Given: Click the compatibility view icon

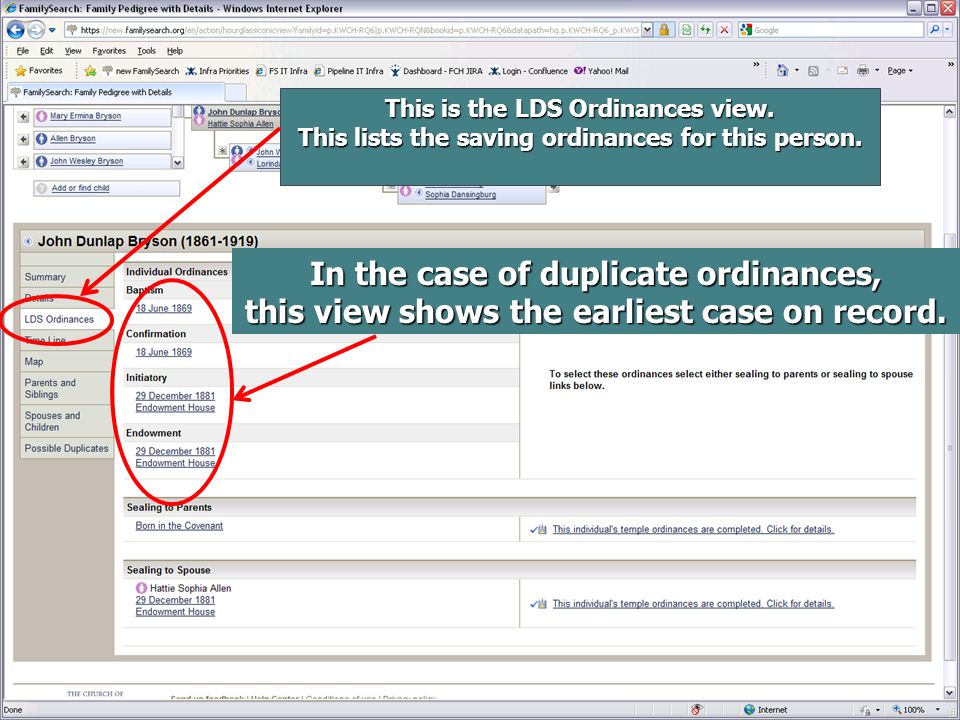Looking at the screenshot, I should pyautogui.click(x=688, y=30).
